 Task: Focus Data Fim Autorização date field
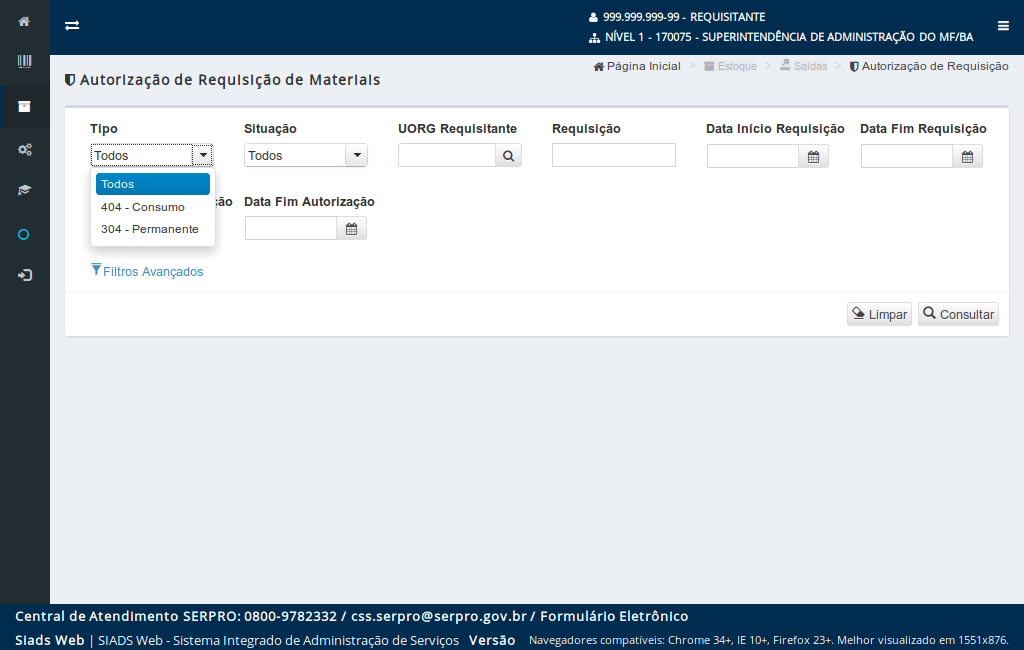point(291,229)
